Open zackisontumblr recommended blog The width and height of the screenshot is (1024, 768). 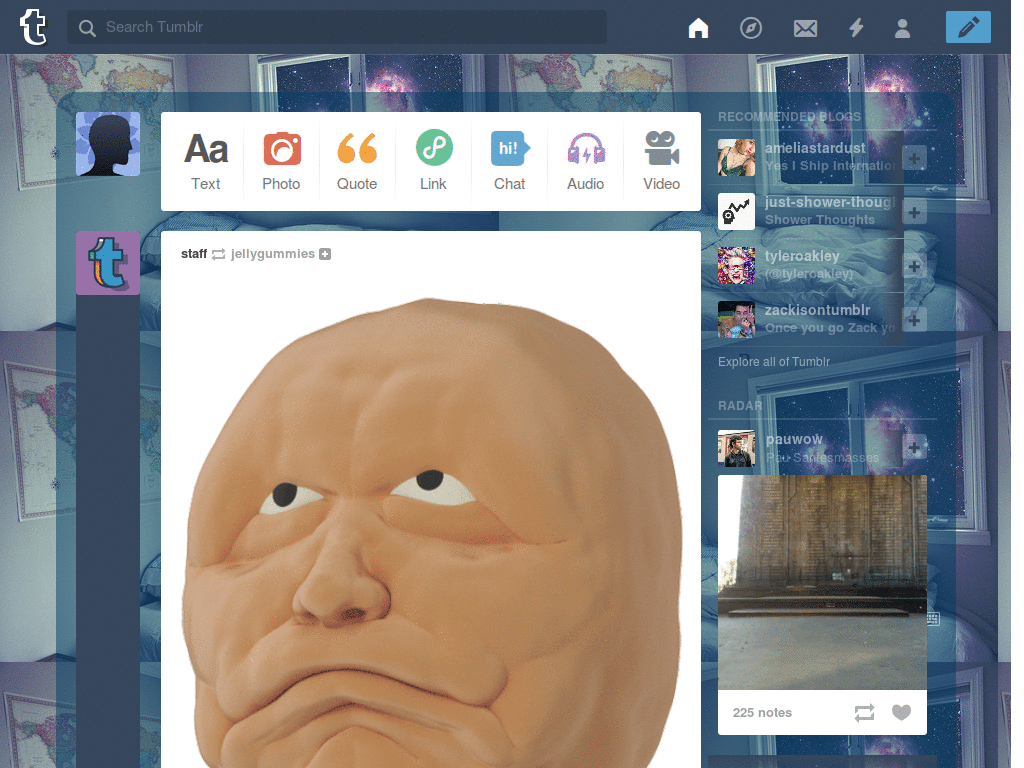[818, 310]
